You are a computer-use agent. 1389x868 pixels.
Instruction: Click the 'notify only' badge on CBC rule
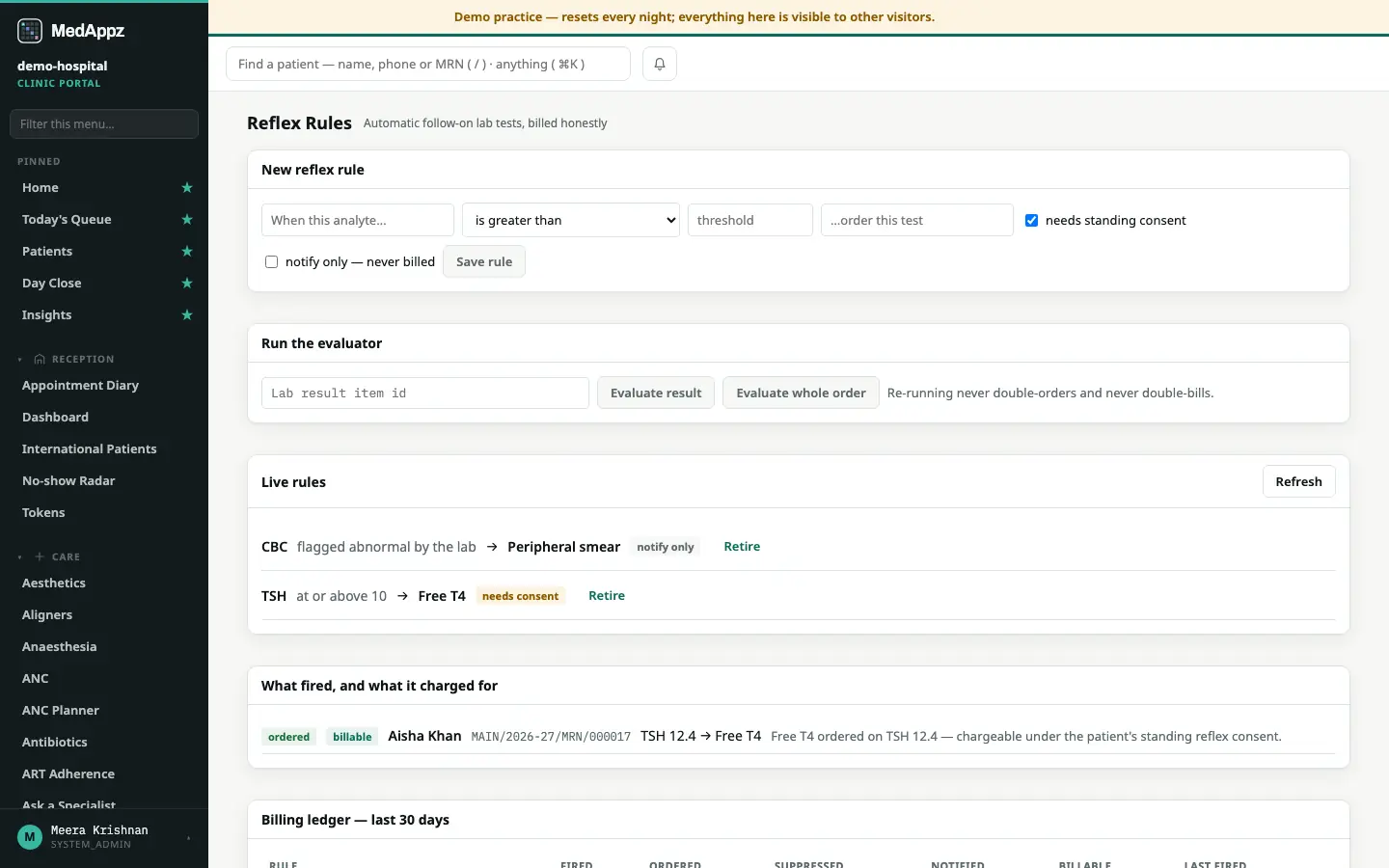point(666,547)
